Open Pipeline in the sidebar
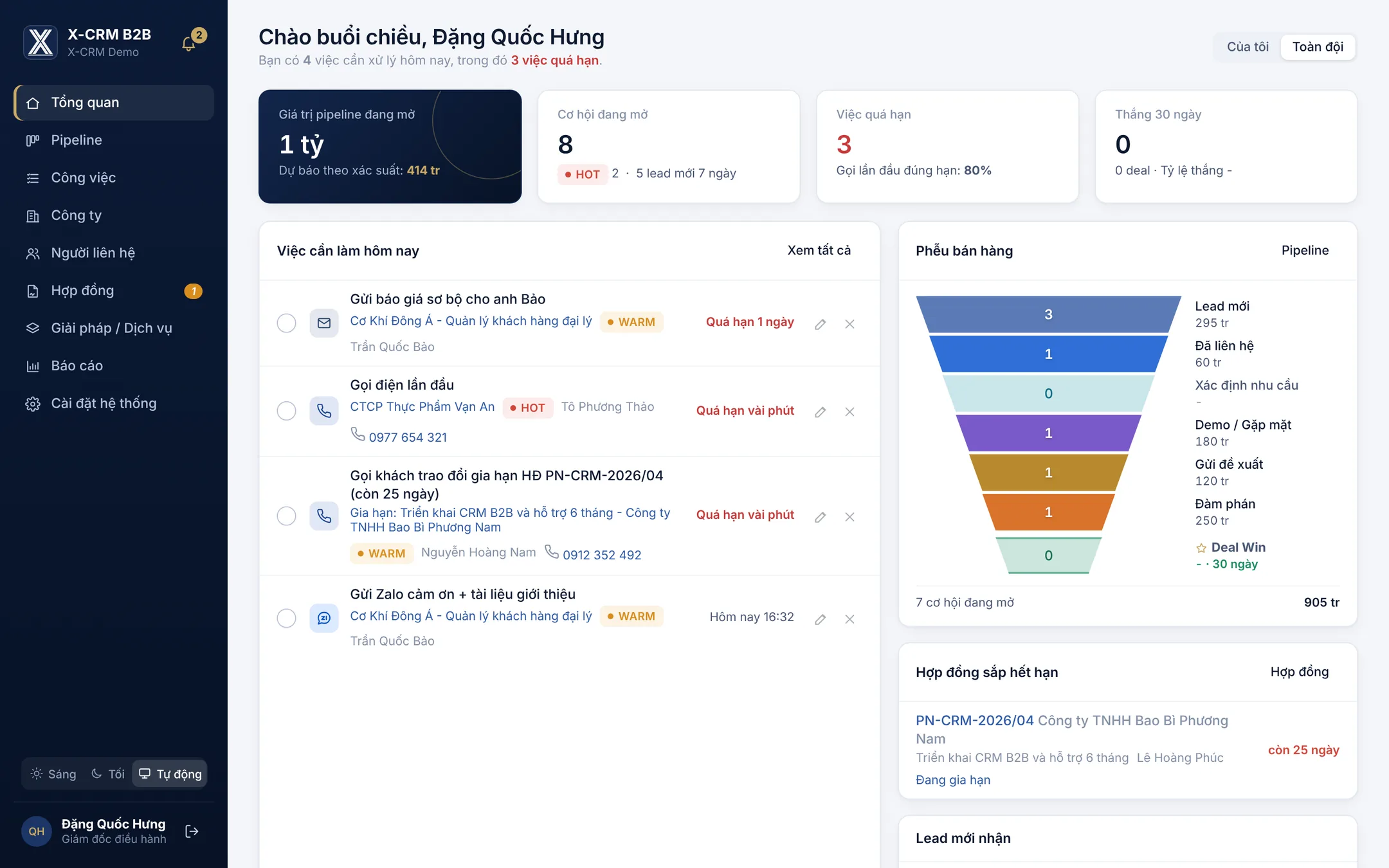The image size is (1389, 868). (114, 140)
